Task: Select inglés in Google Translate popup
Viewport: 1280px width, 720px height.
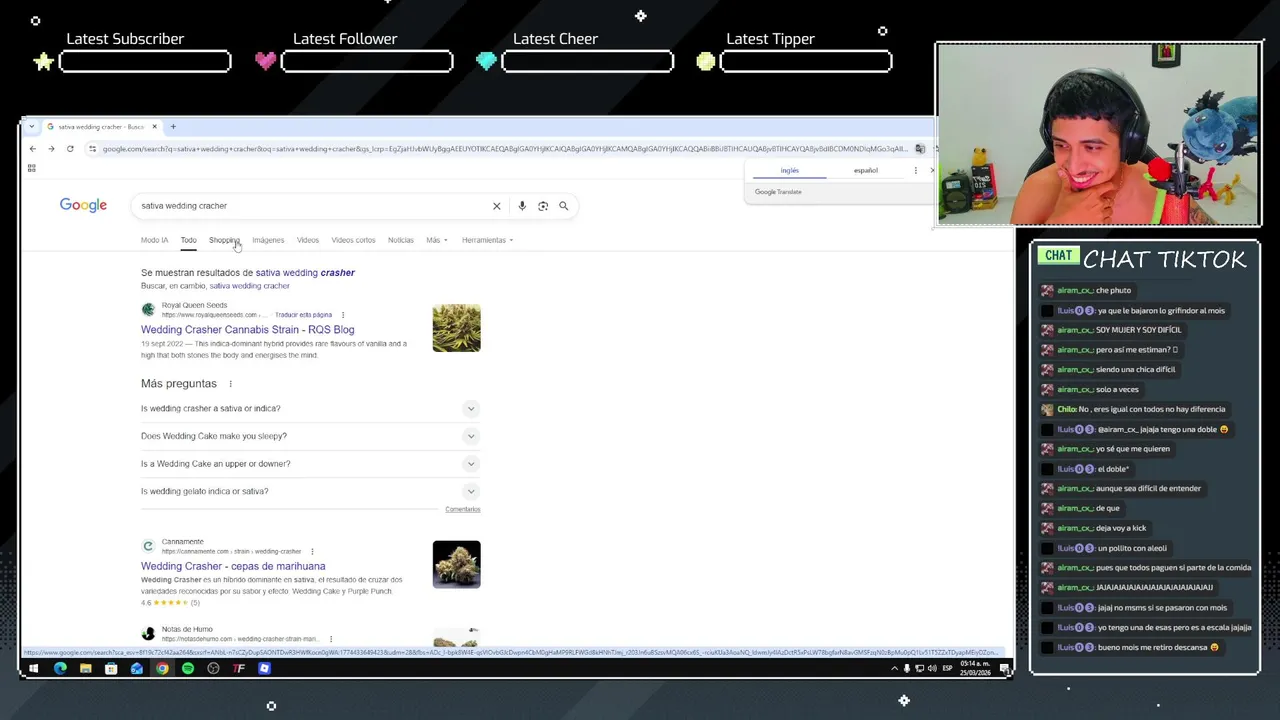Action: point(790,171)
